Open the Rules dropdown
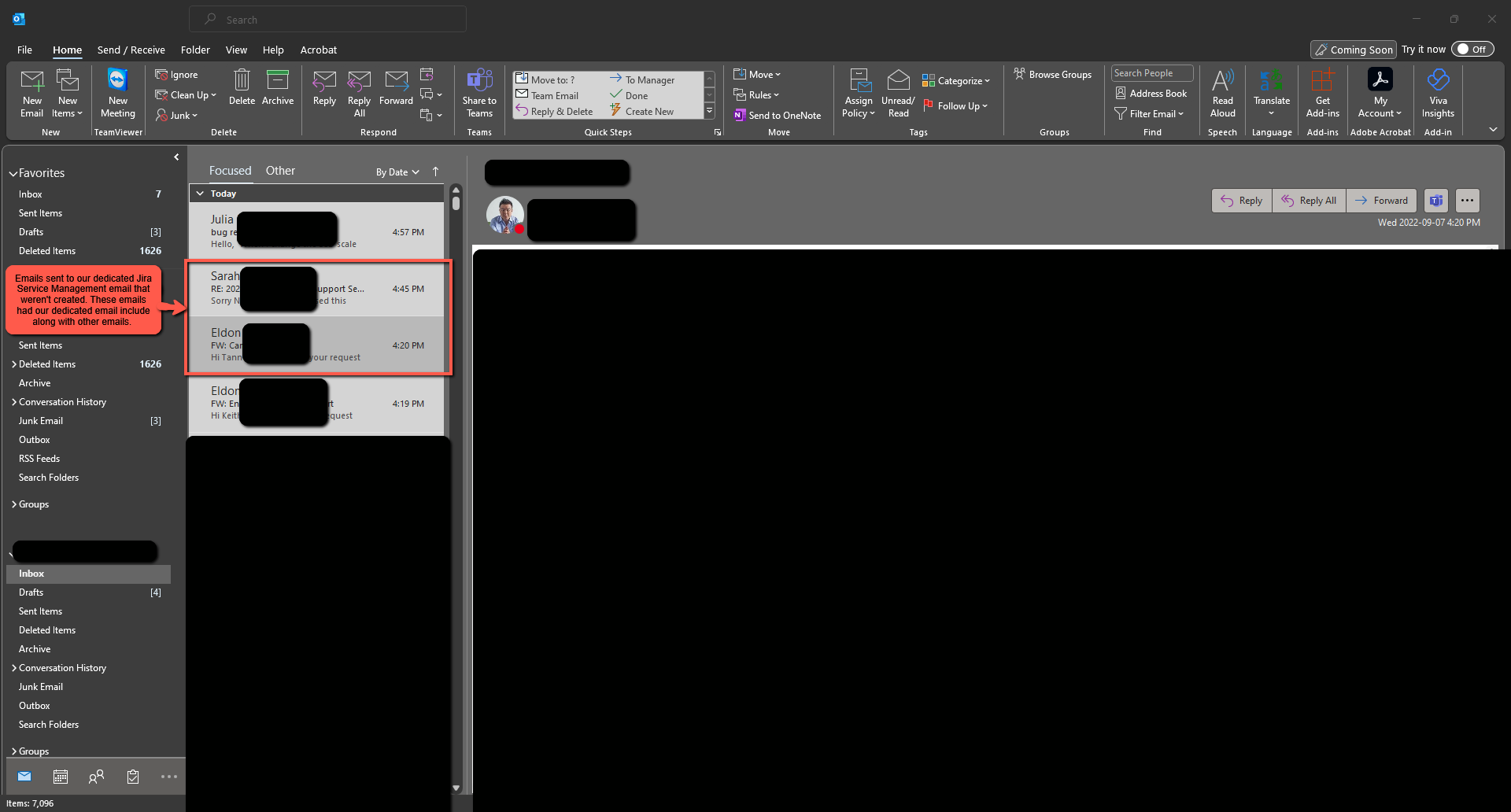Image resolution: width=1511 pixels, height=812 pixels. point(756,95)
